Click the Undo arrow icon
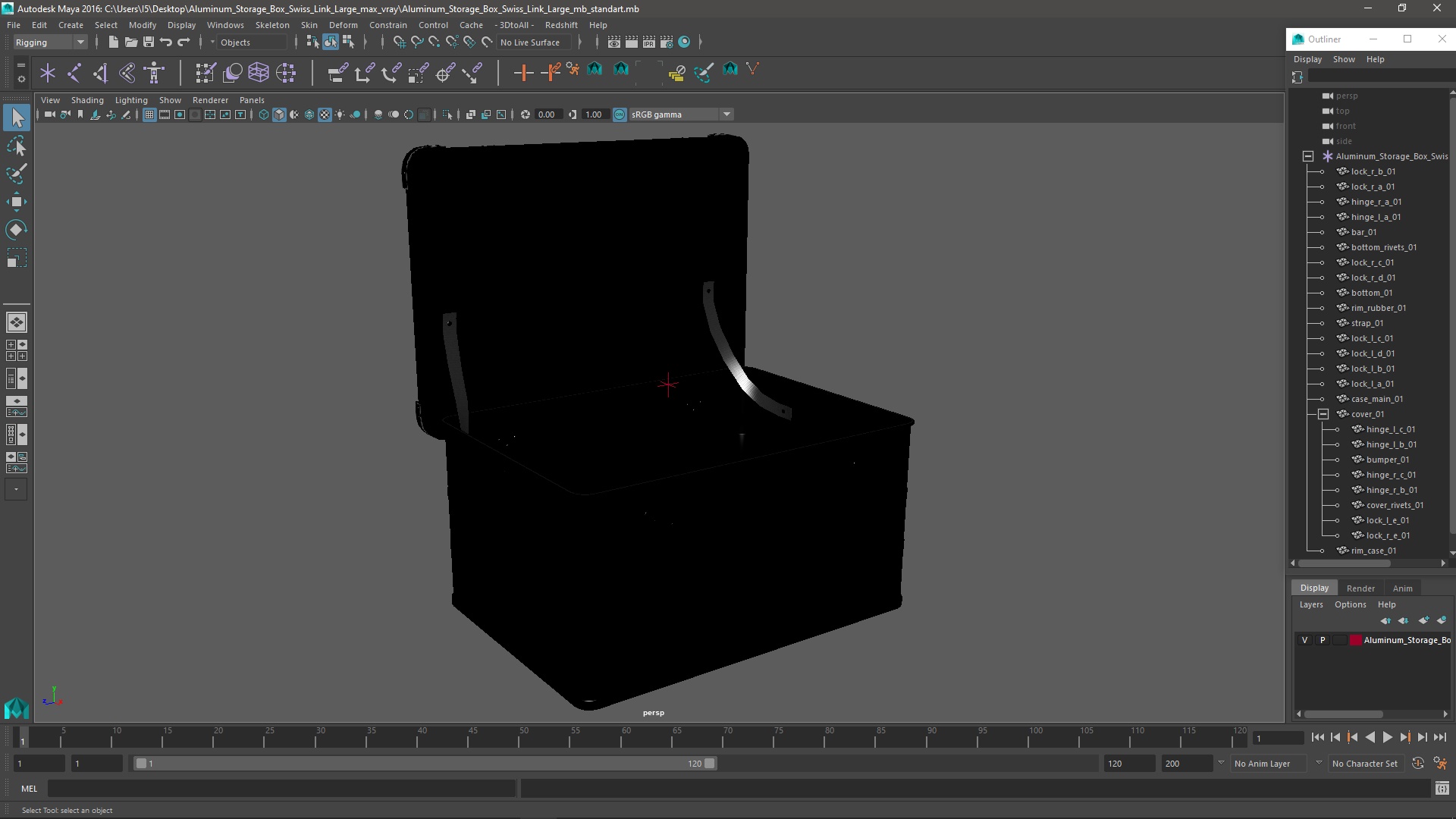1456x819 pixels. (166, 42)
